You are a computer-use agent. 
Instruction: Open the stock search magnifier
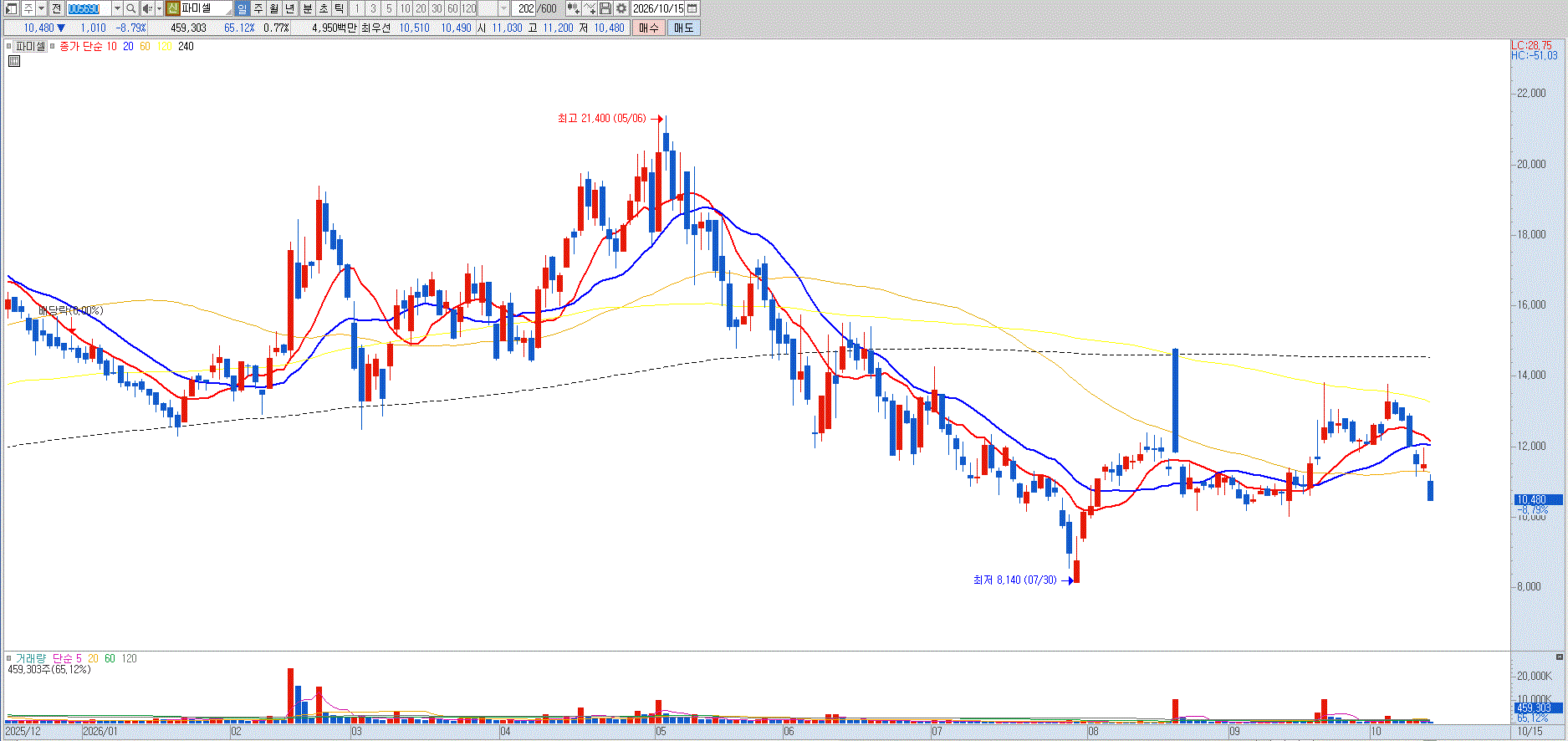(x=131, y=8)
